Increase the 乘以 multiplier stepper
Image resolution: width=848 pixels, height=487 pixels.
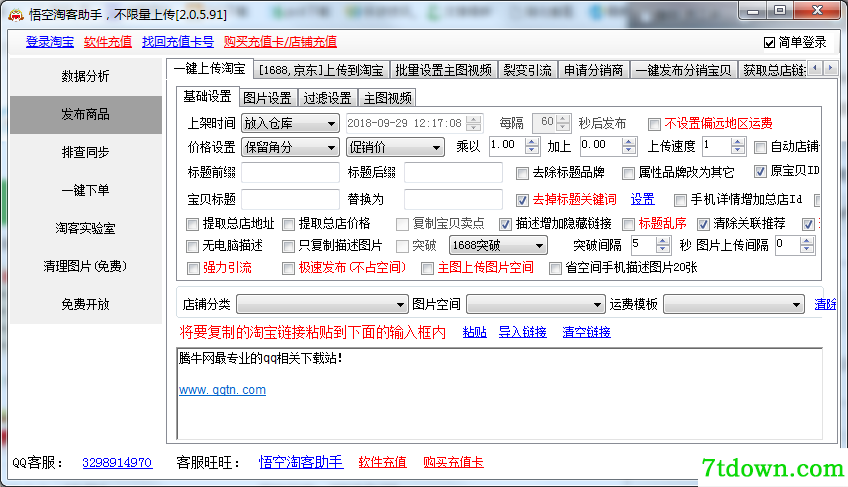coord(532,142)
